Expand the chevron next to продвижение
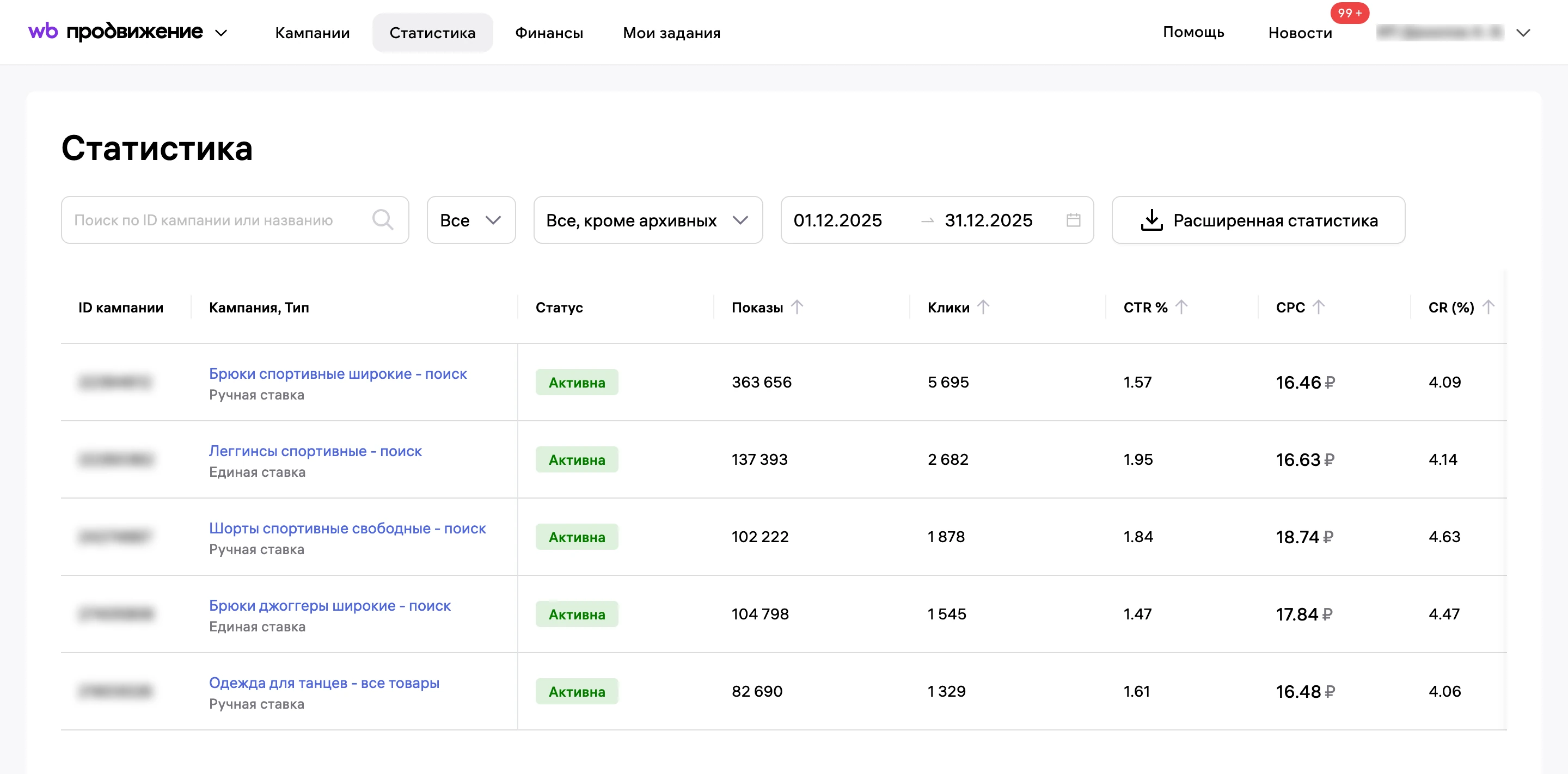The image size is (1568, 774). coord(222,33)
